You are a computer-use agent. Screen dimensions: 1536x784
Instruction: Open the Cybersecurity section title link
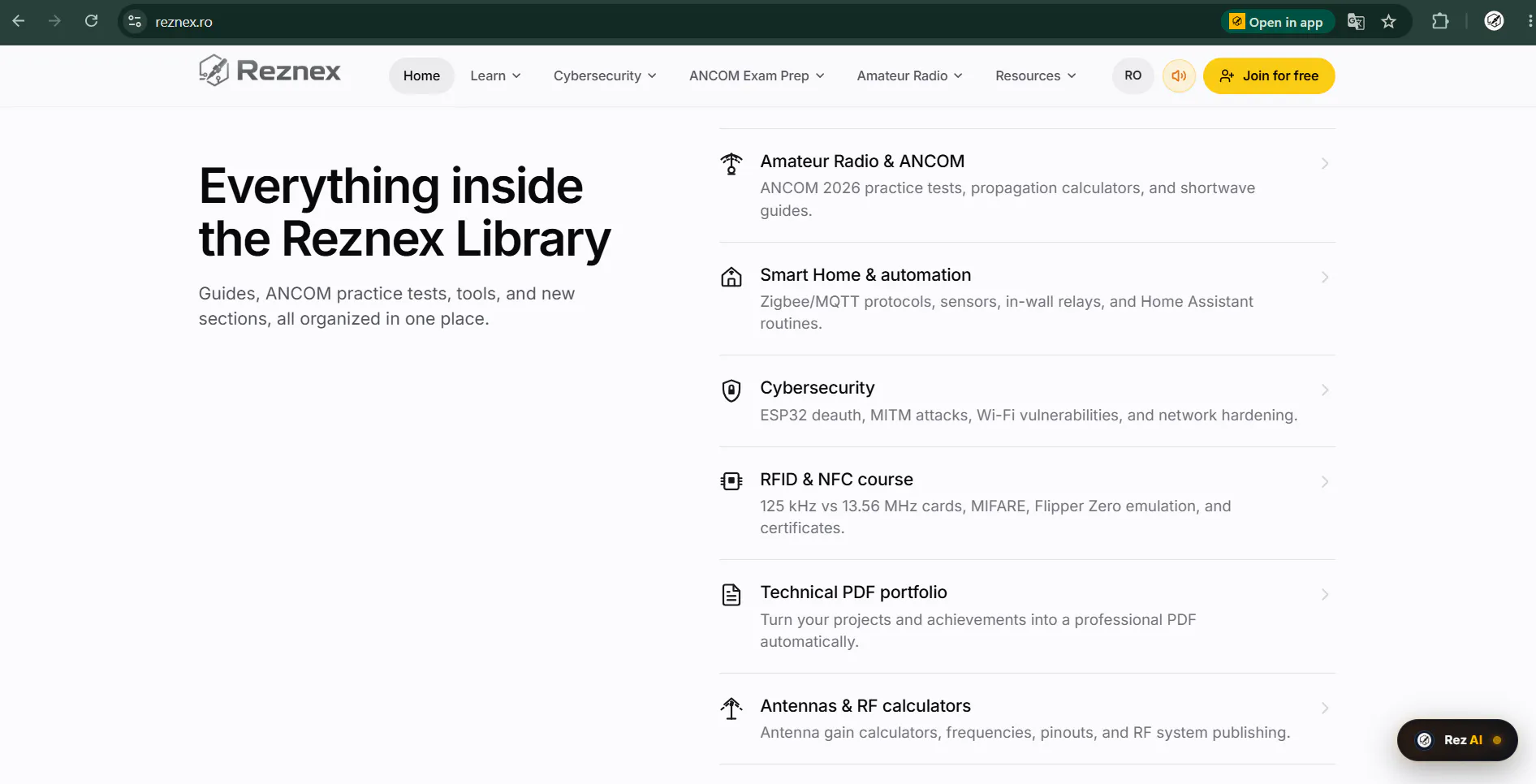click(x=817, y=387)
